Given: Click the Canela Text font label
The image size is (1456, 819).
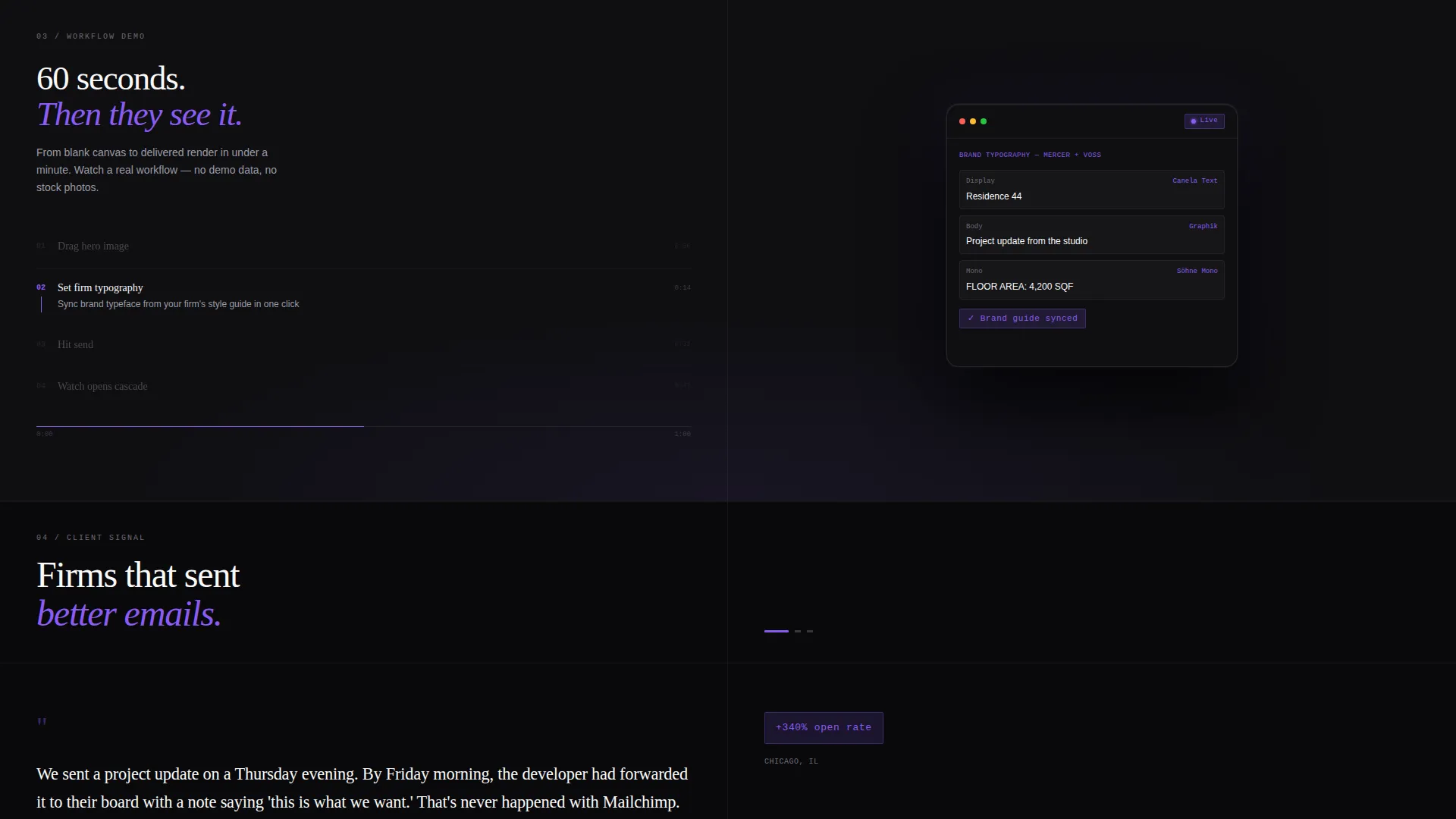Looking at the screenshot, I should pos(1194,180).
